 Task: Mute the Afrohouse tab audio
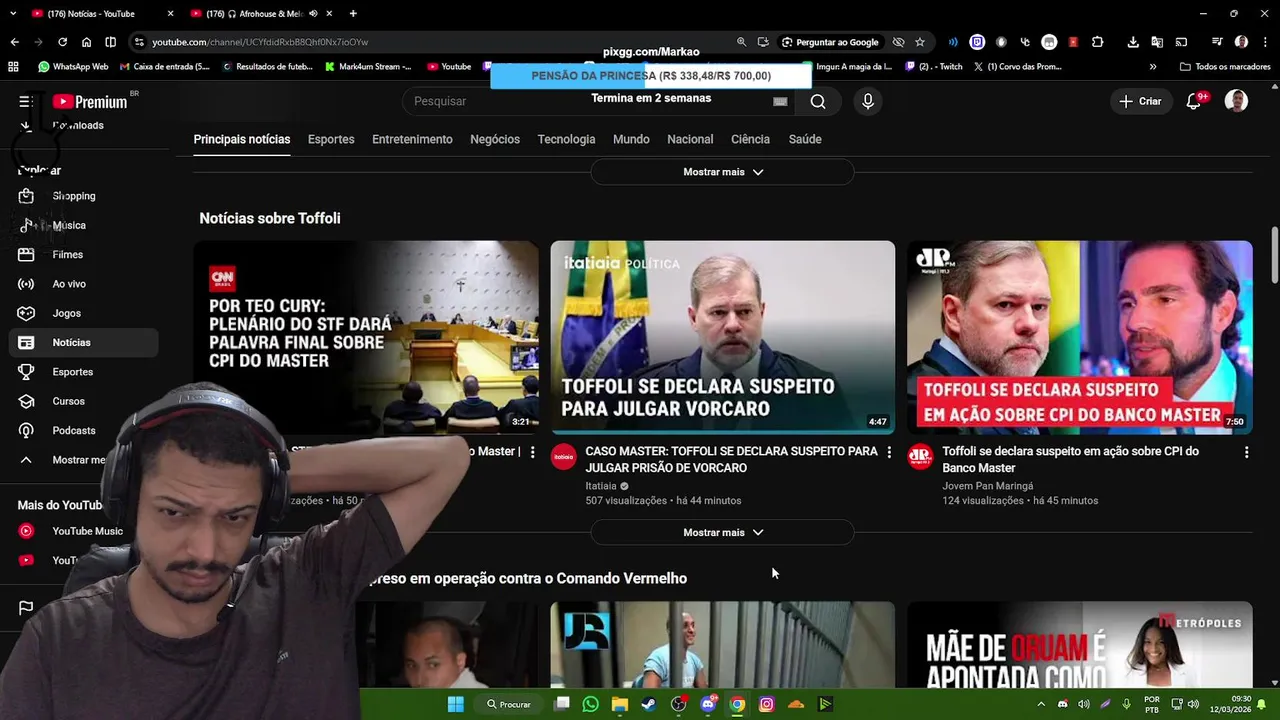tap(313, 14)
